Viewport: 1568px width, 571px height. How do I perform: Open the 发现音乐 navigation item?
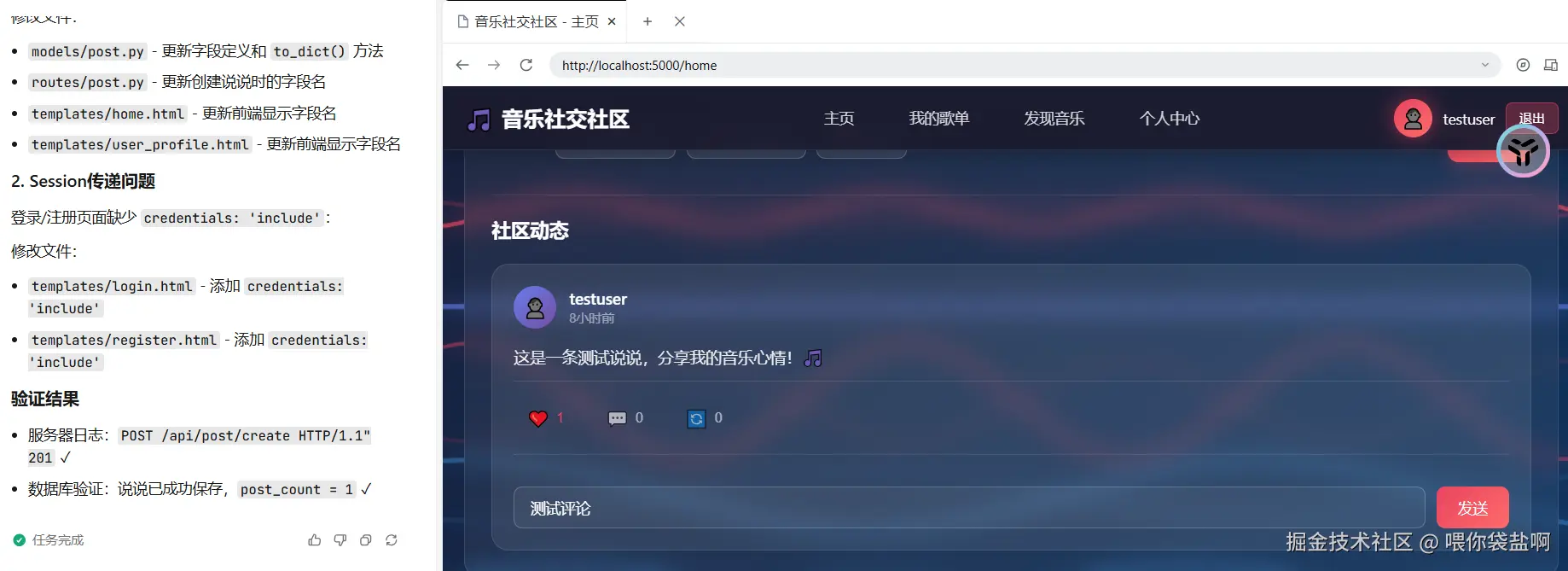(1054, 119)
